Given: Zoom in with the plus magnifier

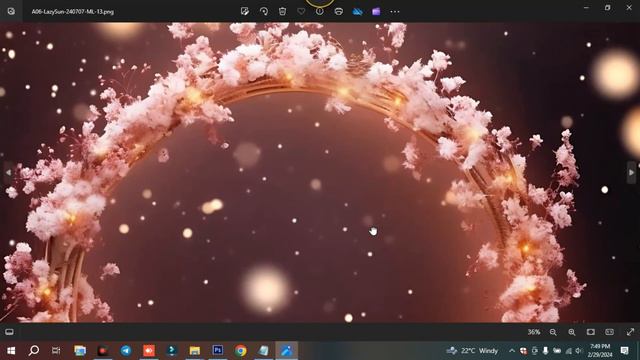Looking at the screenshot, I should [572, 332].
